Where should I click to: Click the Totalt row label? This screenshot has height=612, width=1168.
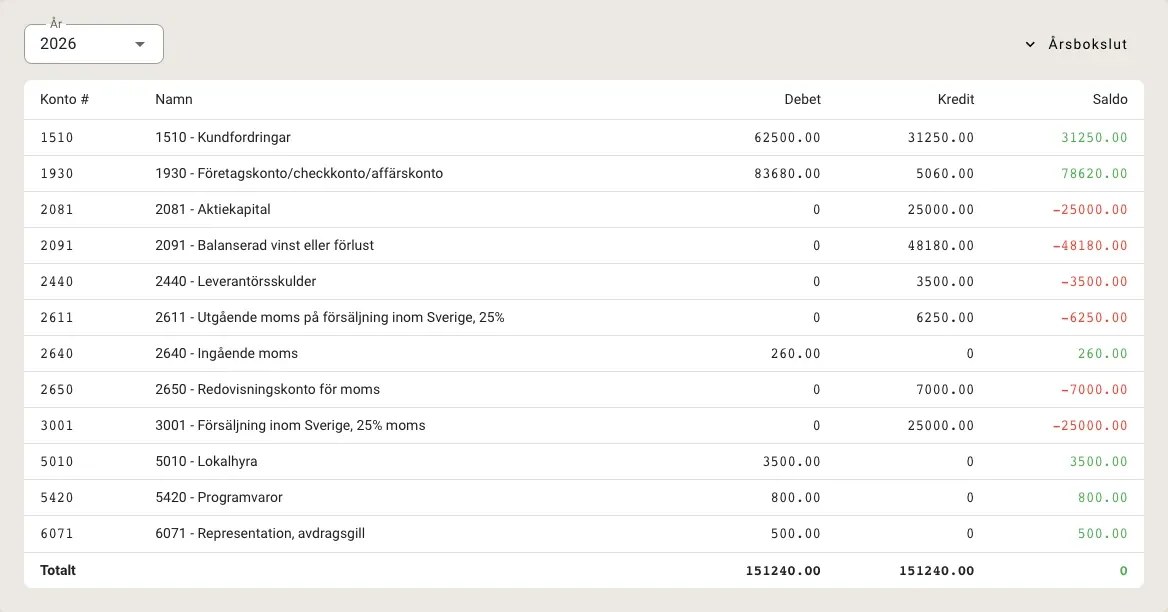[58, 570]
